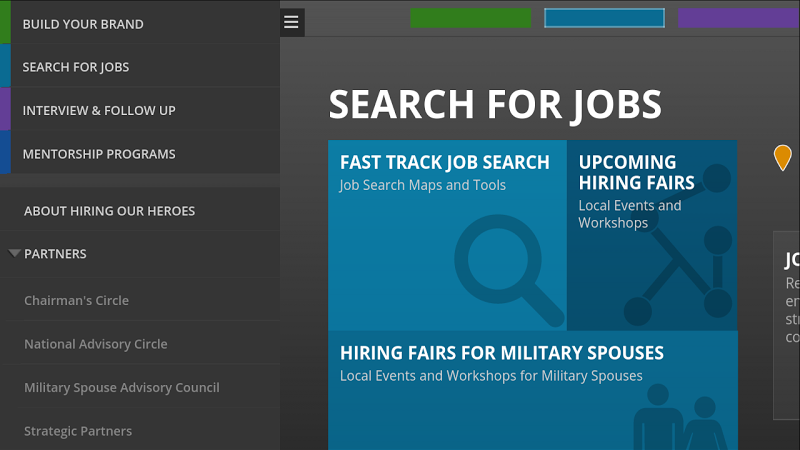Open Mentorship Programs menu item
The height and width of the screenshot is (450, 800).
pyautogui.click(x=140, y=154)
